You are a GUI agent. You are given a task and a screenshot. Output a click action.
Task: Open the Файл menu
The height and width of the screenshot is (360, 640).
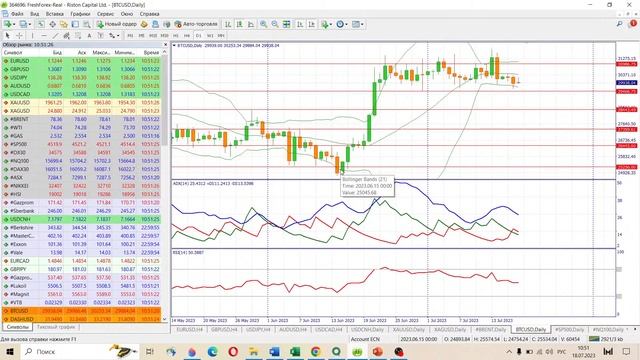[17, 14]
